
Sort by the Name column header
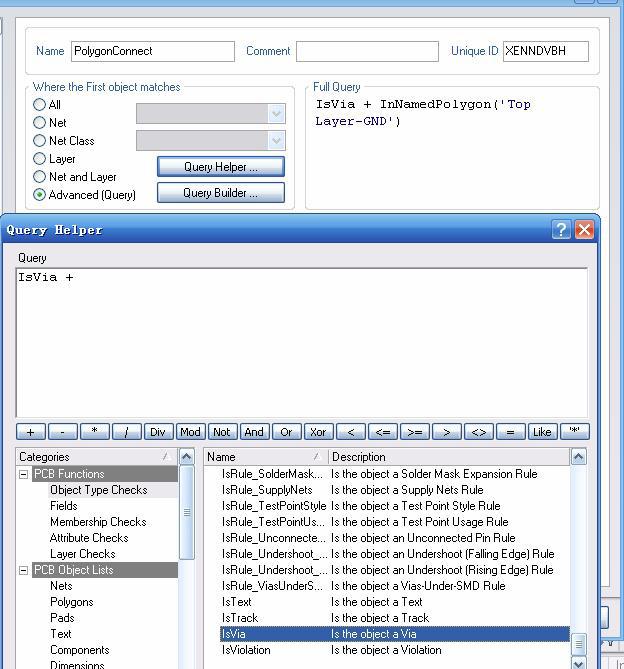tap(266, 457)
